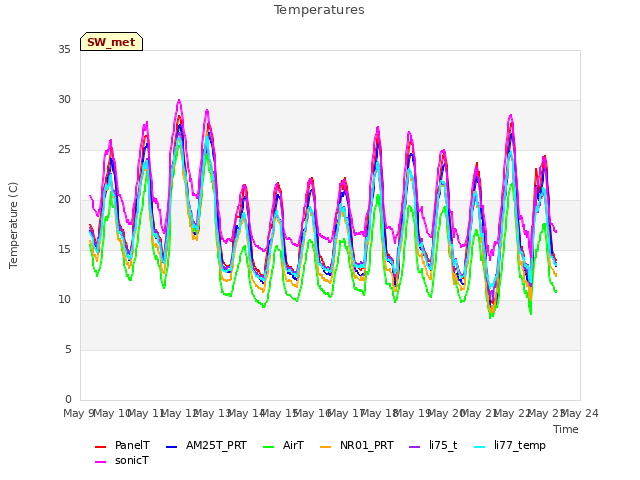Screen dimensions: 640x480
Task: Click the May 9 x-axis label
Action: (x=79, y=413)
